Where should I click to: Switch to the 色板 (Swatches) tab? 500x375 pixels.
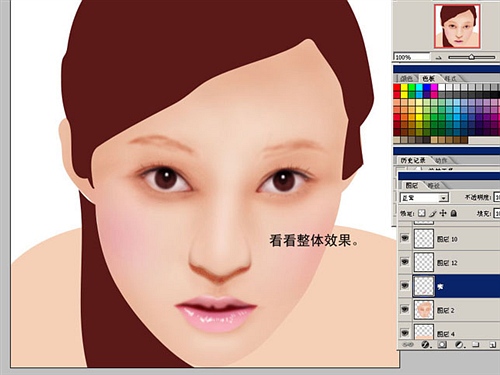pos(428,78)
